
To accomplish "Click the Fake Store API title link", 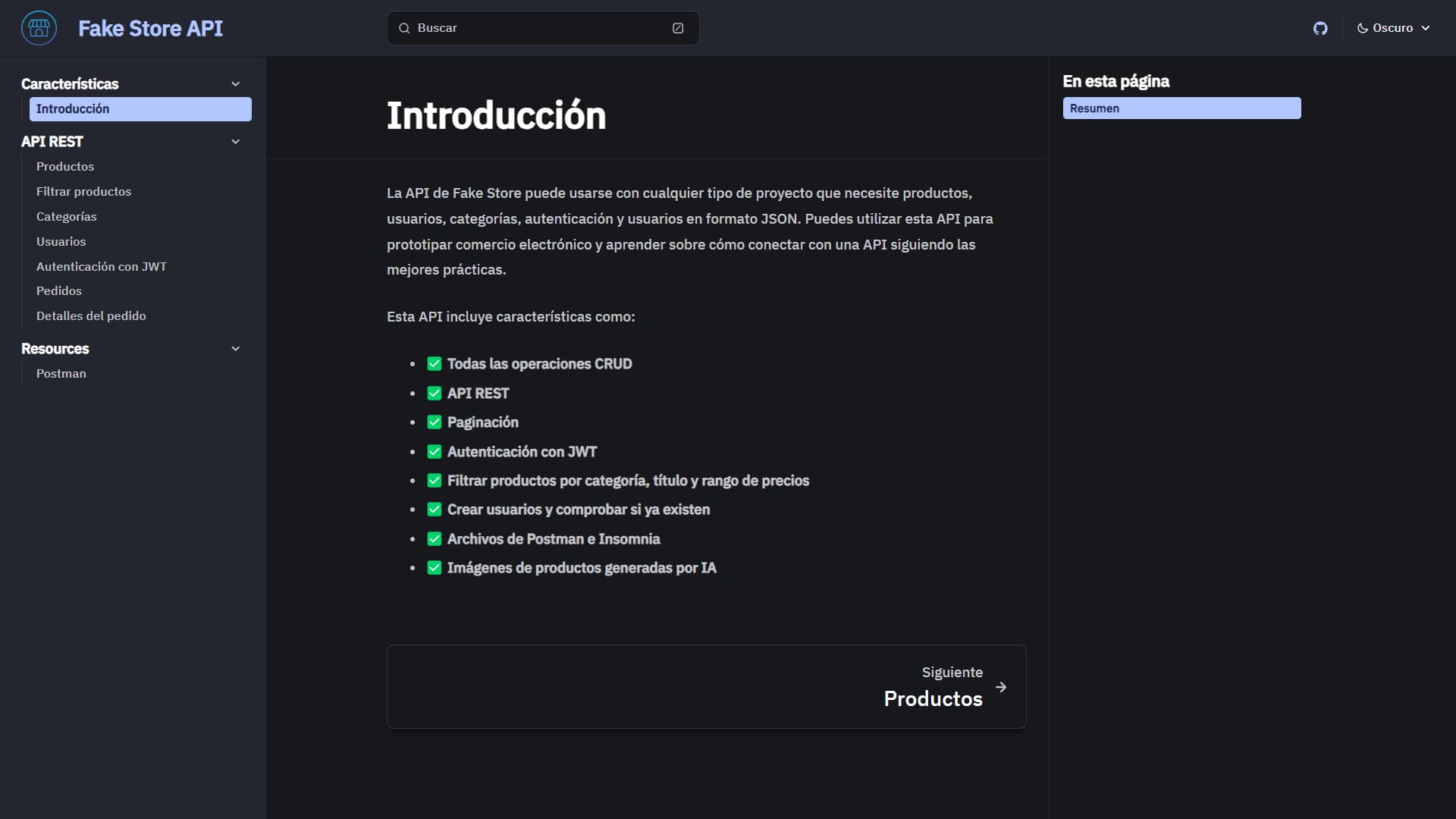I will [150, 29].
